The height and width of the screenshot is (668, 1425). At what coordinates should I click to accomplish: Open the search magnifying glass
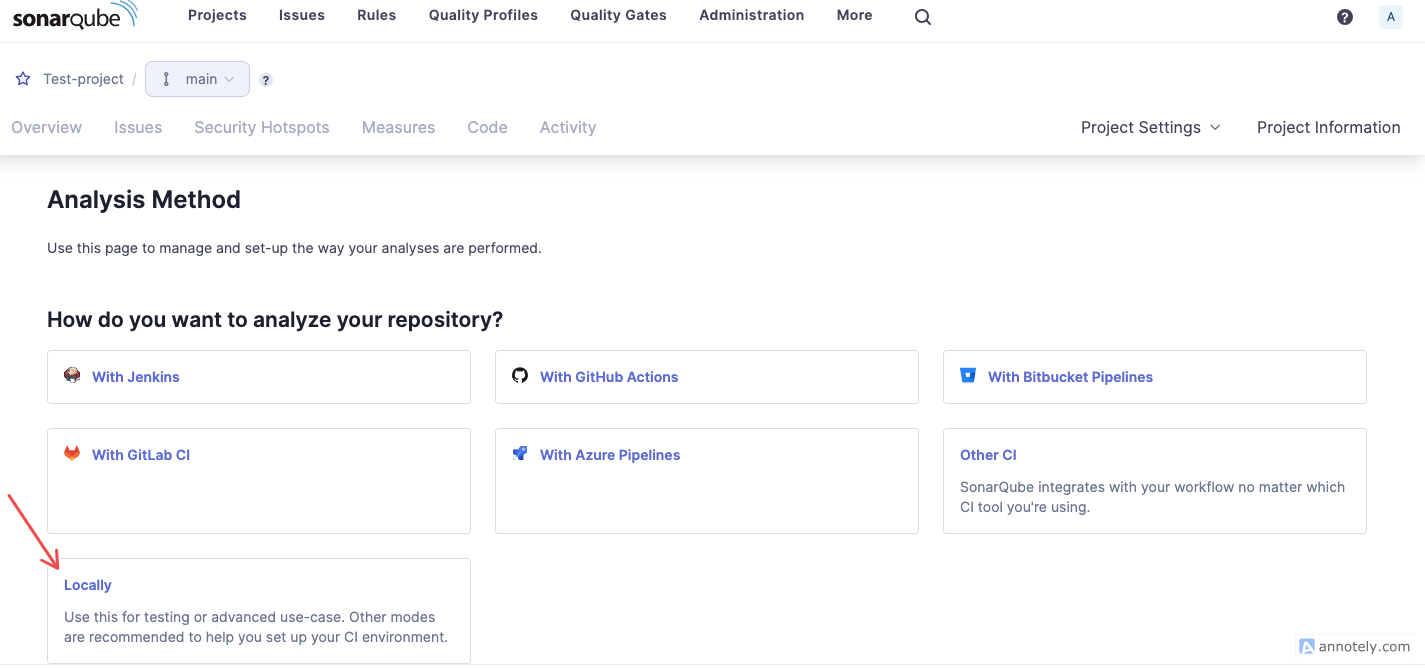coord(921,15)
